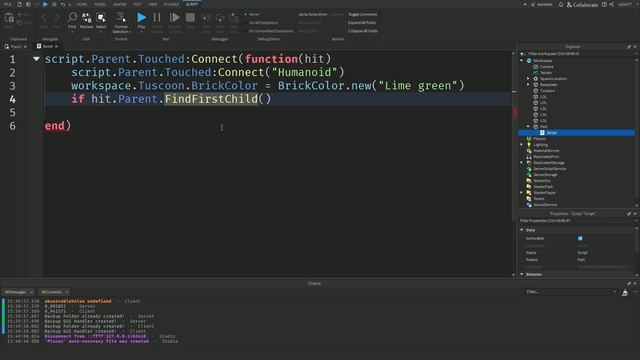Click the Collaborate button

(582, 4)
